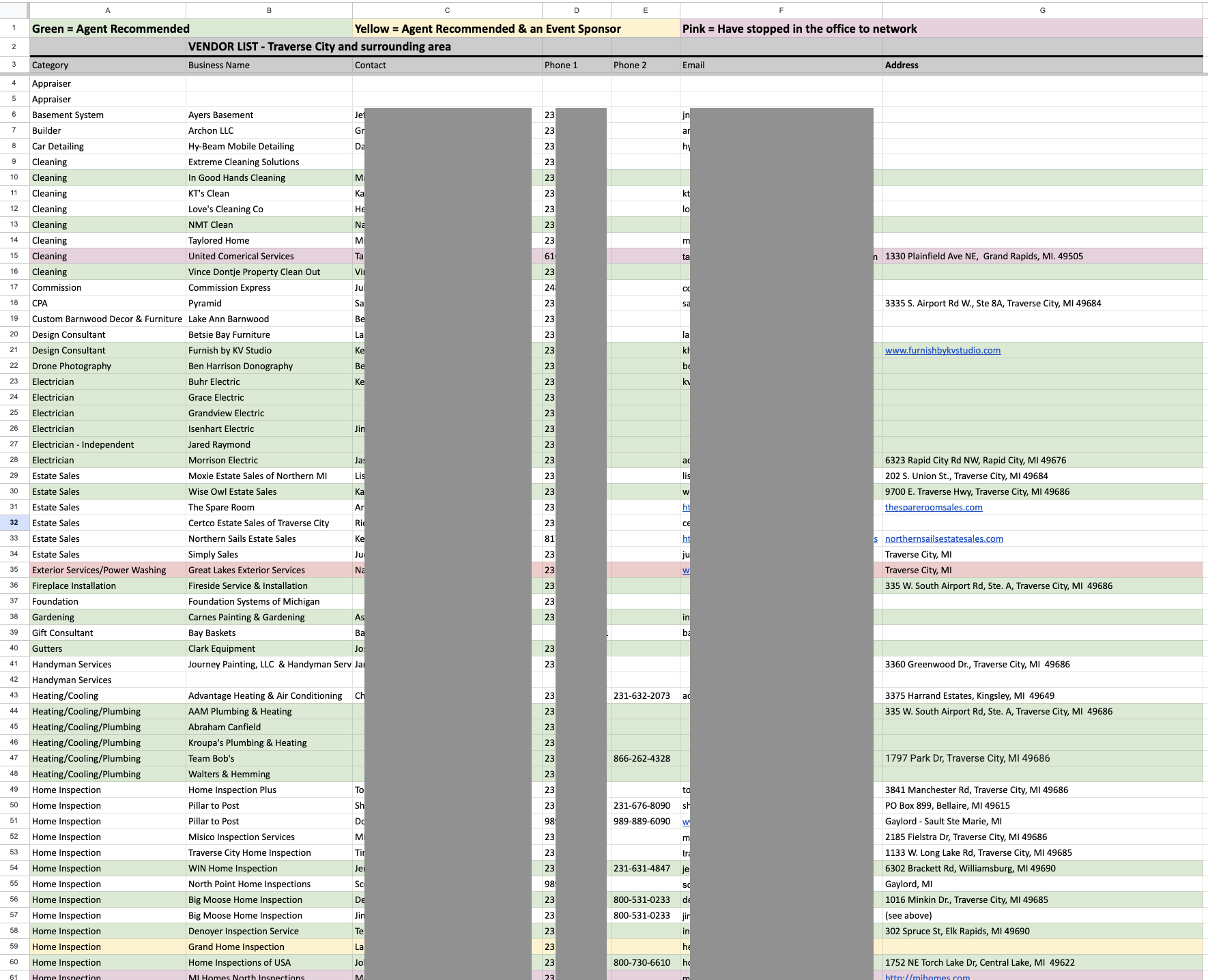Select row 15 header
Image resolution: width=1208 pixels, height=980 pixels.
(x=14, y=256)
